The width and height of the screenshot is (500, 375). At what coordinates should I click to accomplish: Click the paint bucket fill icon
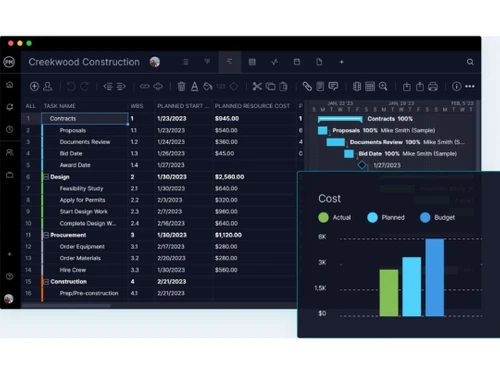208,86
